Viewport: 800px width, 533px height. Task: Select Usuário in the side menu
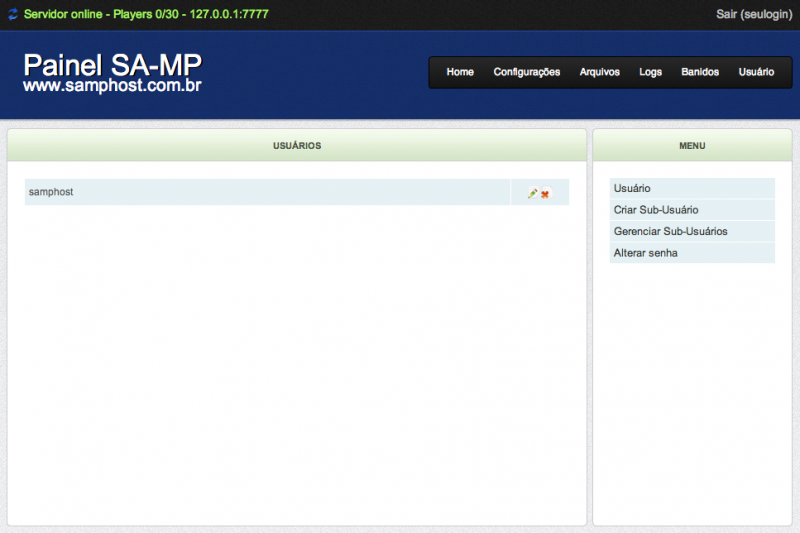click(x=692, y=188)
